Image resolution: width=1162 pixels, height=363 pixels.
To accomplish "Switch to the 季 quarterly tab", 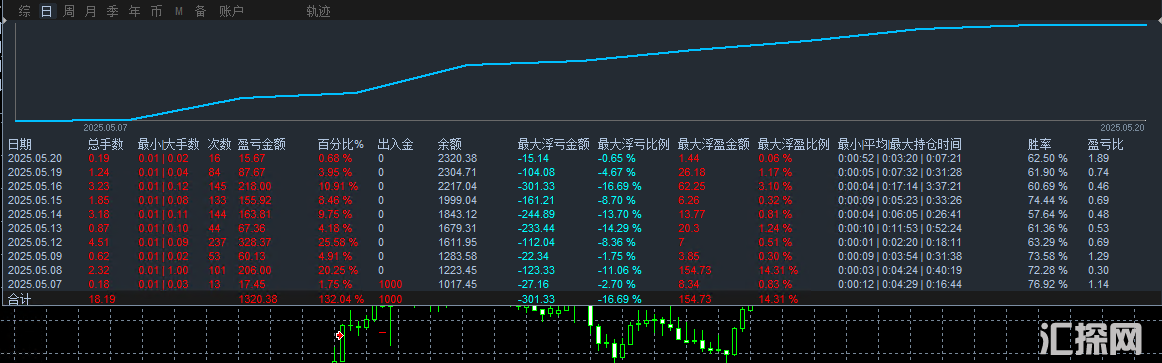I will click(x=113, y=11).
